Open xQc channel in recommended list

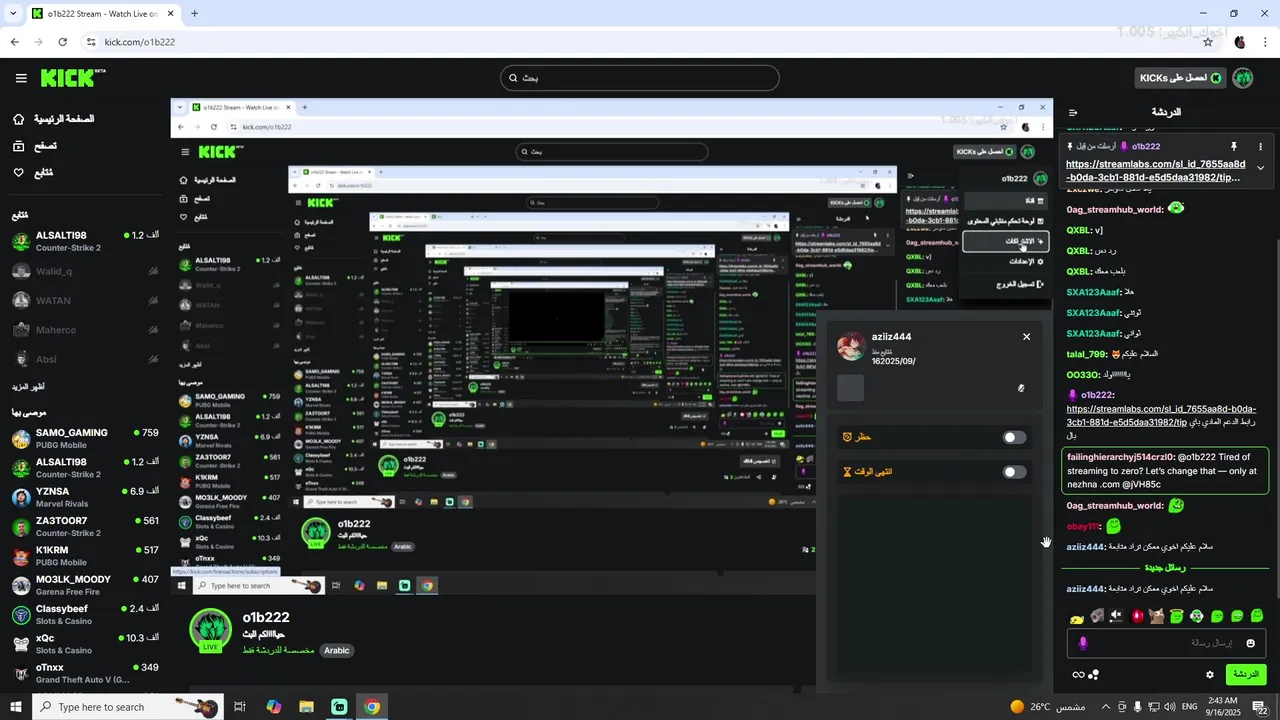[x=85, y=643]
